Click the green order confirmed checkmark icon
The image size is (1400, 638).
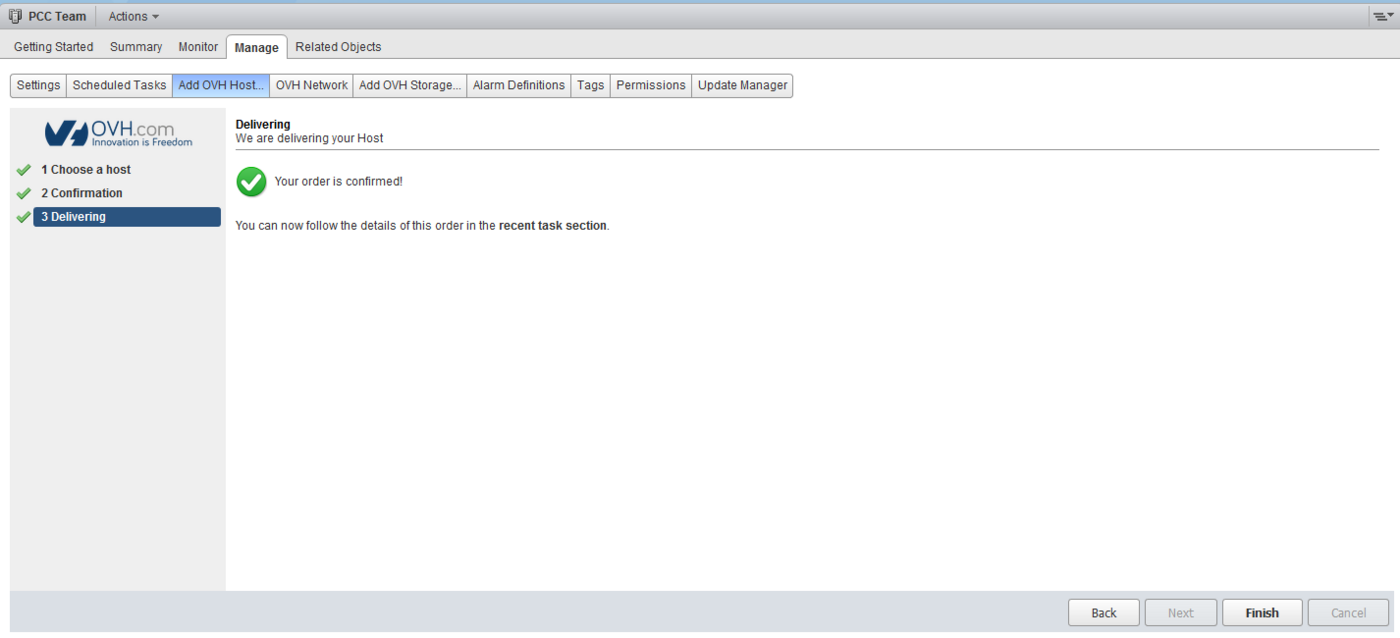[x=251, y=182]
